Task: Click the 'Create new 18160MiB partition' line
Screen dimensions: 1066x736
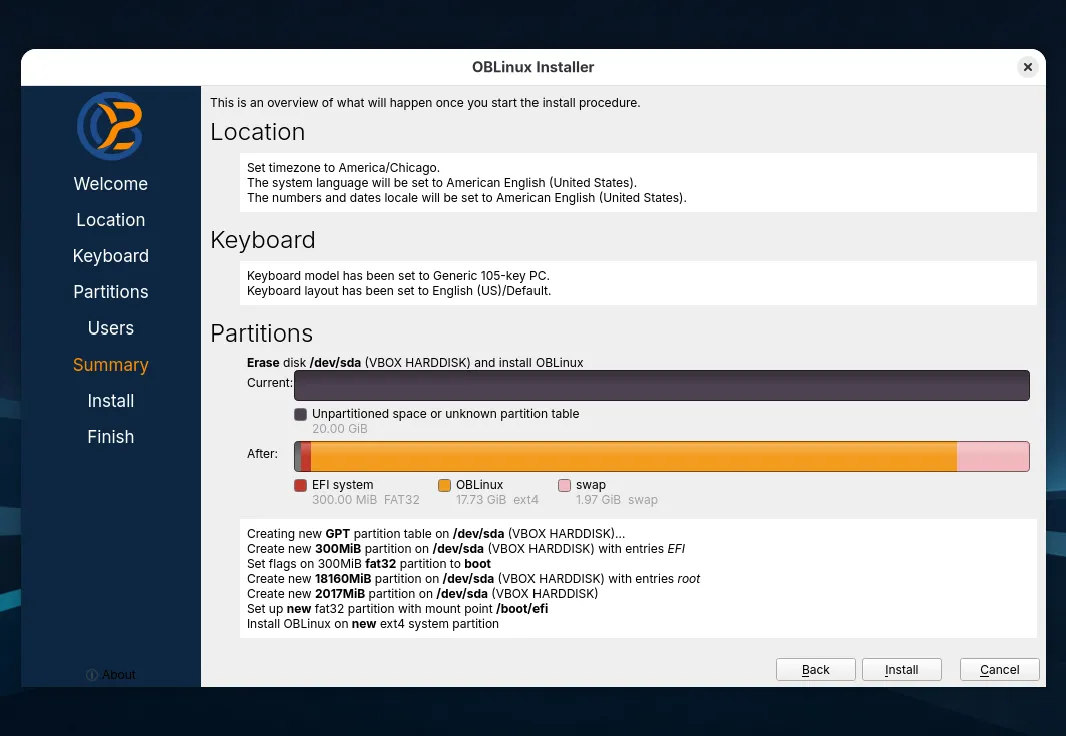Action: 473,578
